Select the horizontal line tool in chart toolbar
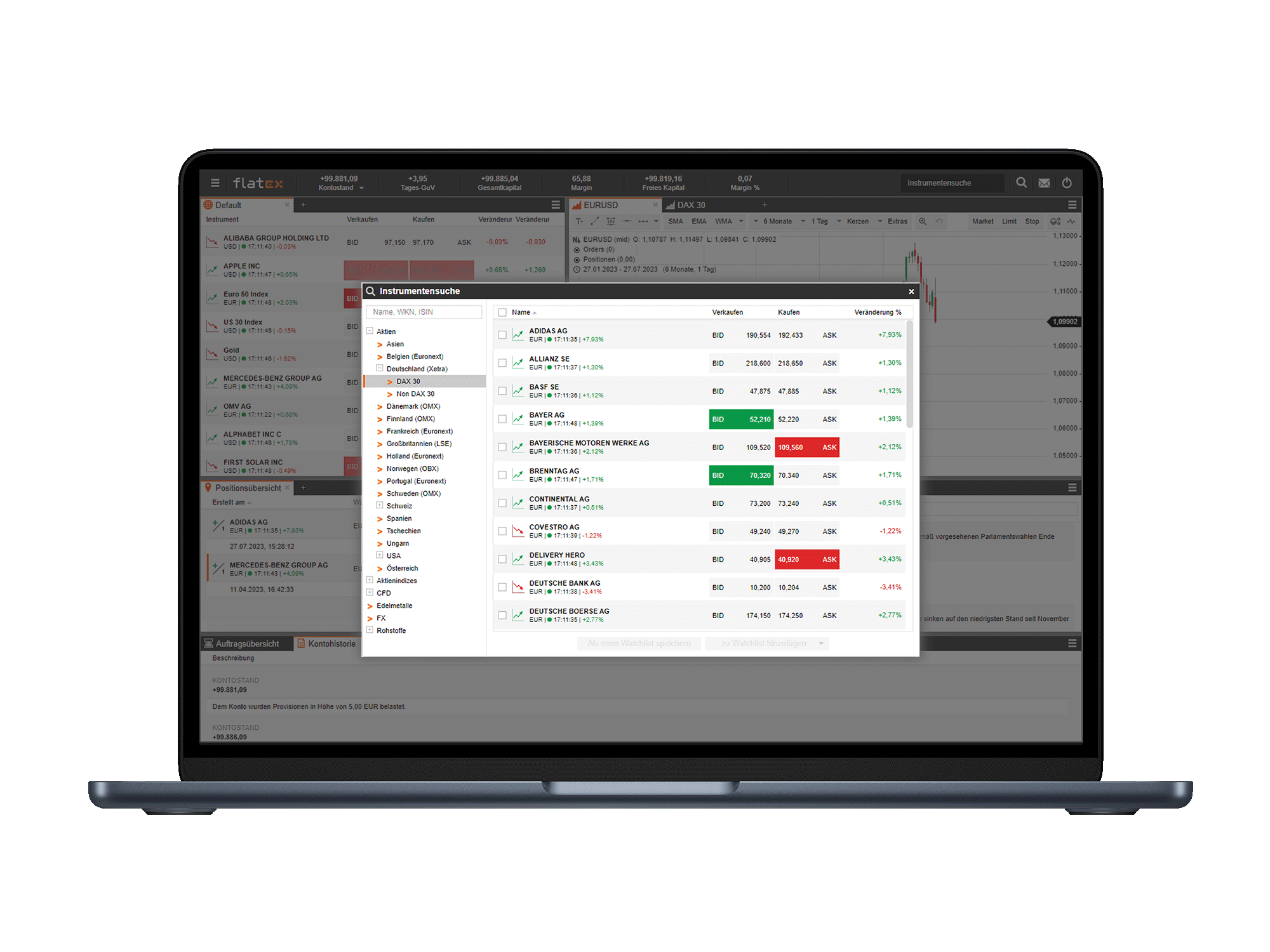1270x952 pixels. 627,221
